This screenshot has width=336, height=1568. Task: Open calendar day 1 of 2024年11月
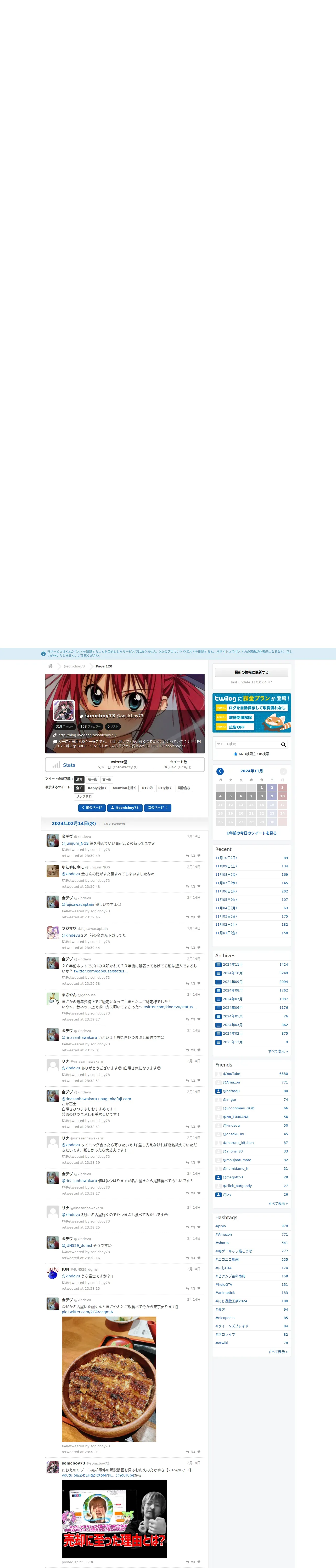pyautogui.click(x=262, y=788)
